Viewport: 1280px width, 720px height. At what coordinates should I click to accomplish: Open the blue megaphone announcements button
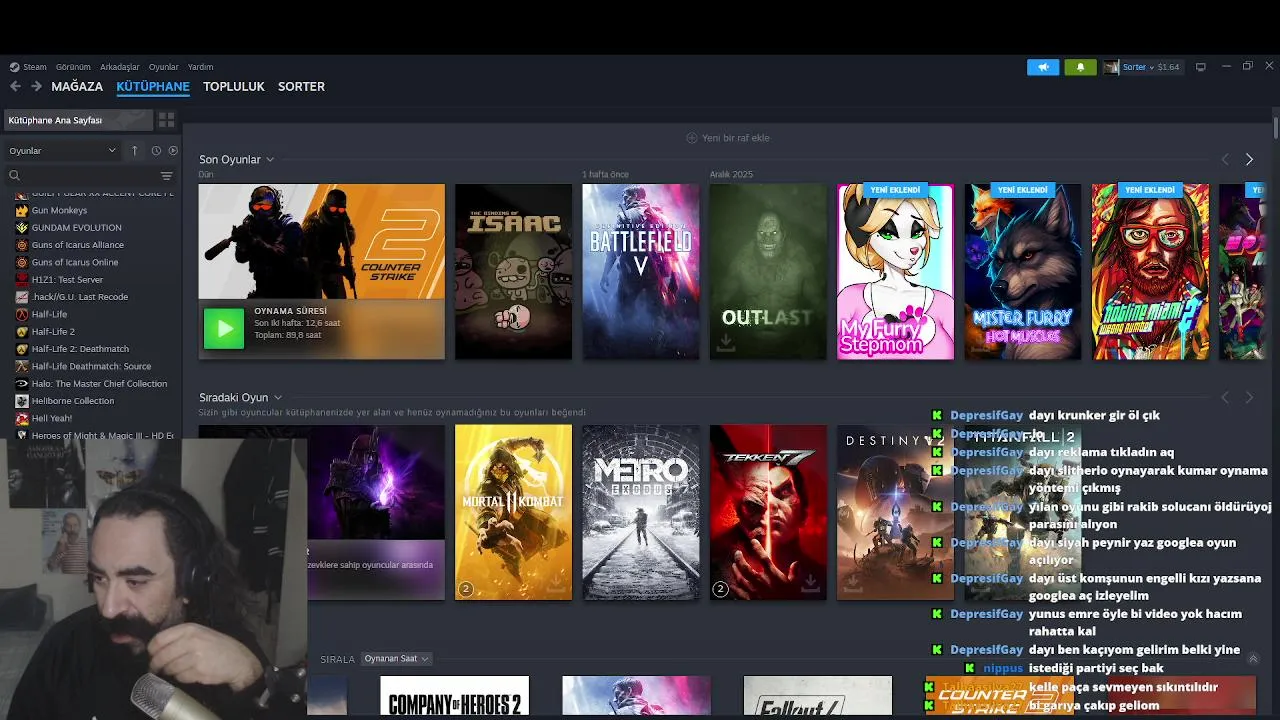[1043, 67]
